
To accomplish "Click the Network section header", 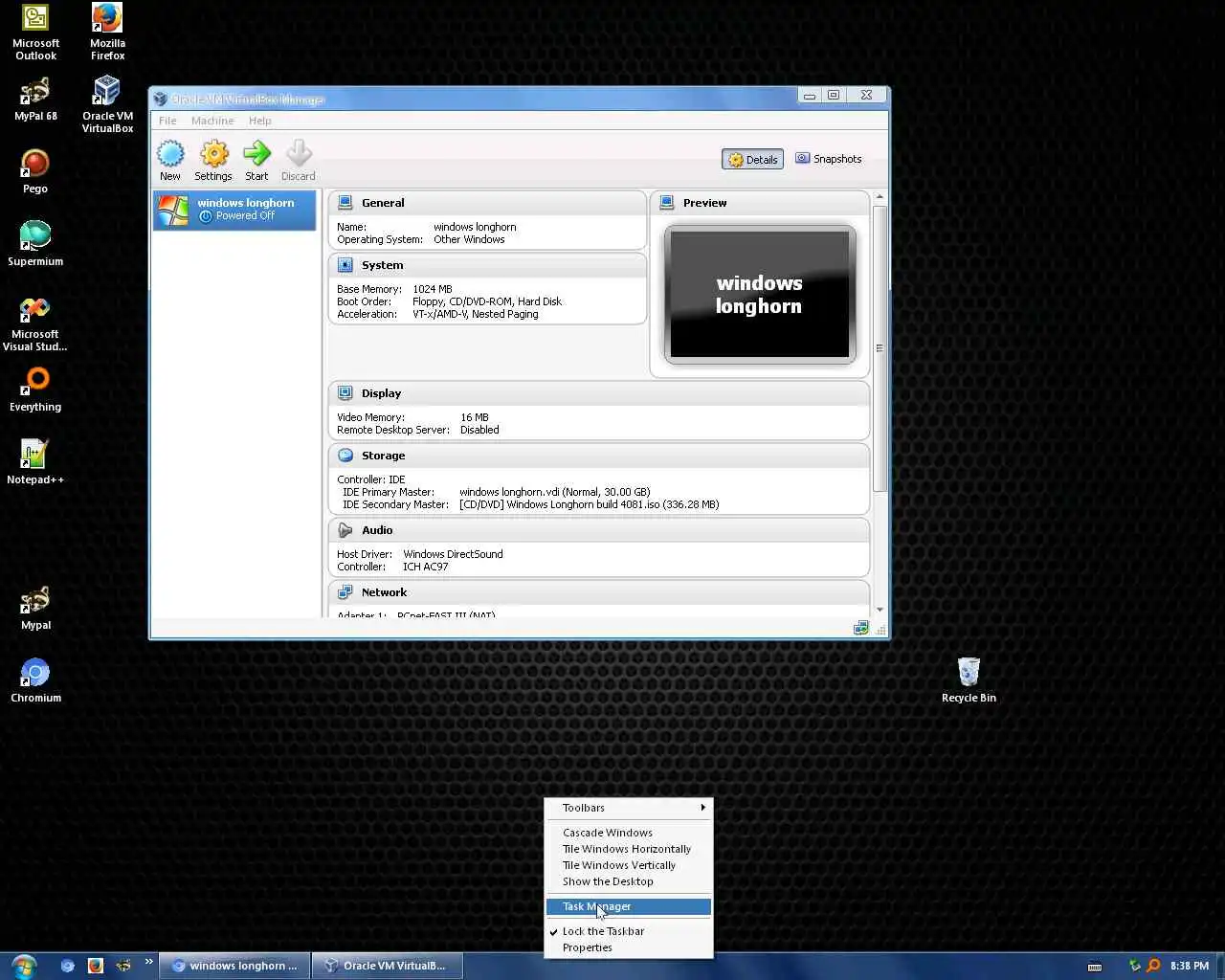I will [x=599, y=592].
